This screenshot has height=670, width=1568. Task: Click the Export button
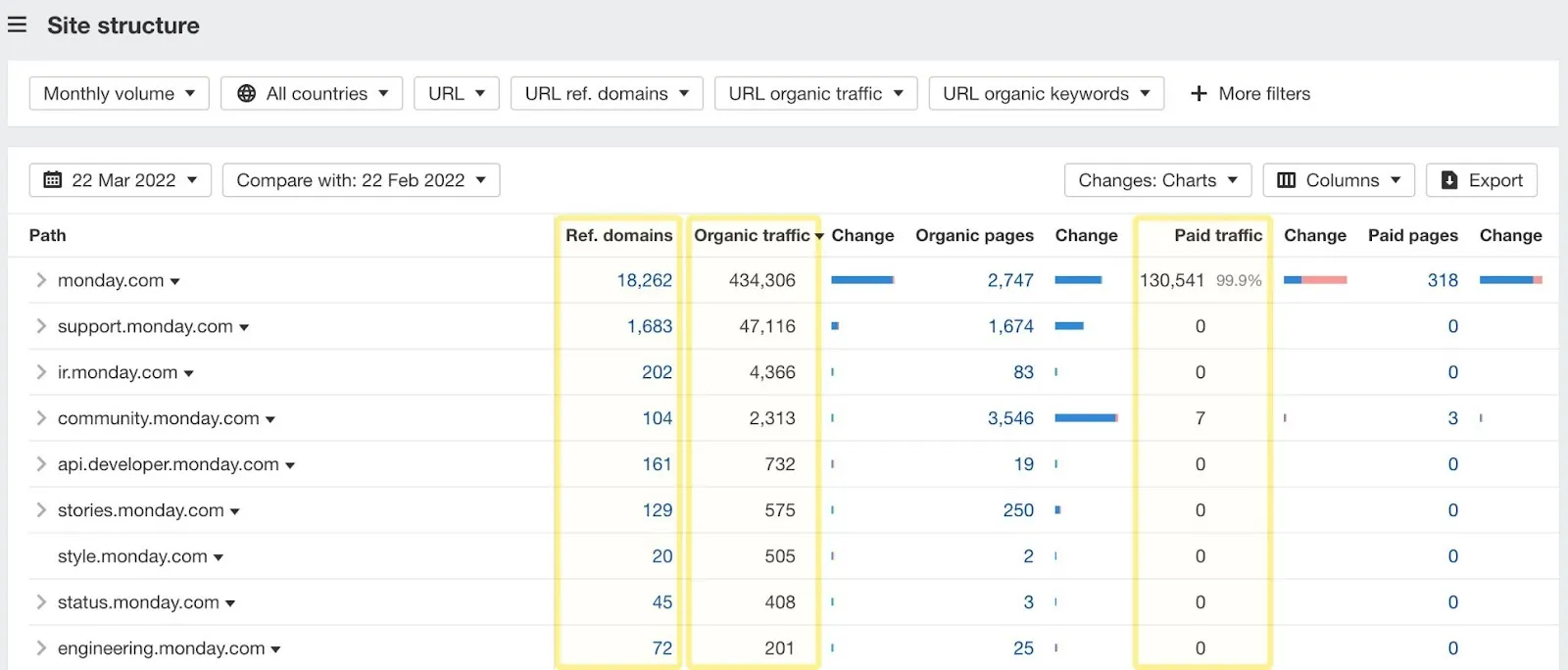point(1482,180)
